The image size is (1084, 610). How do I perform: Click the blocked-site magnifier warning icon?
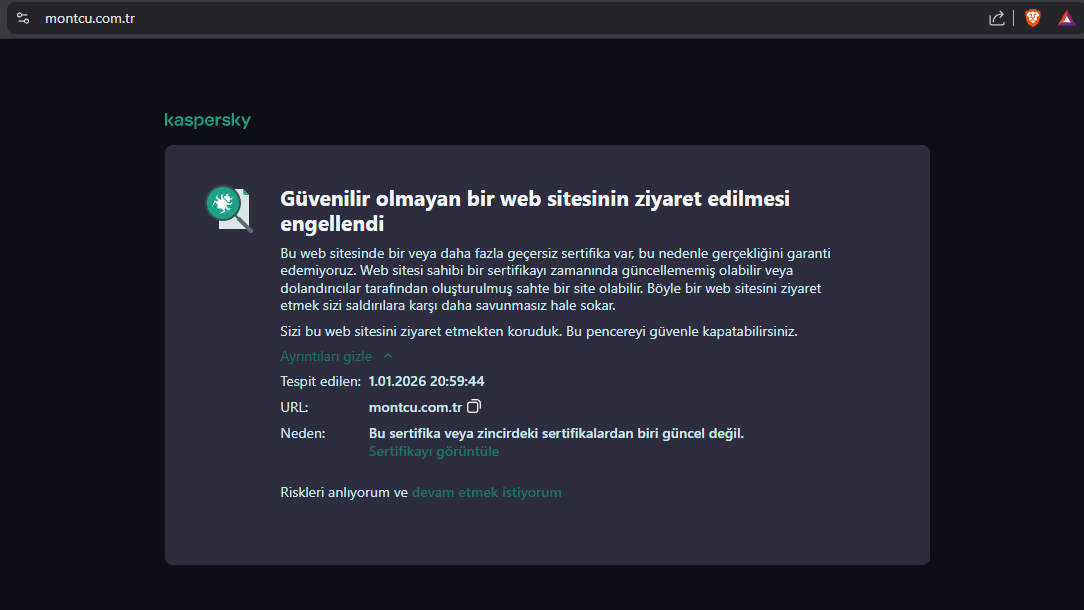(x=230, y=209)
